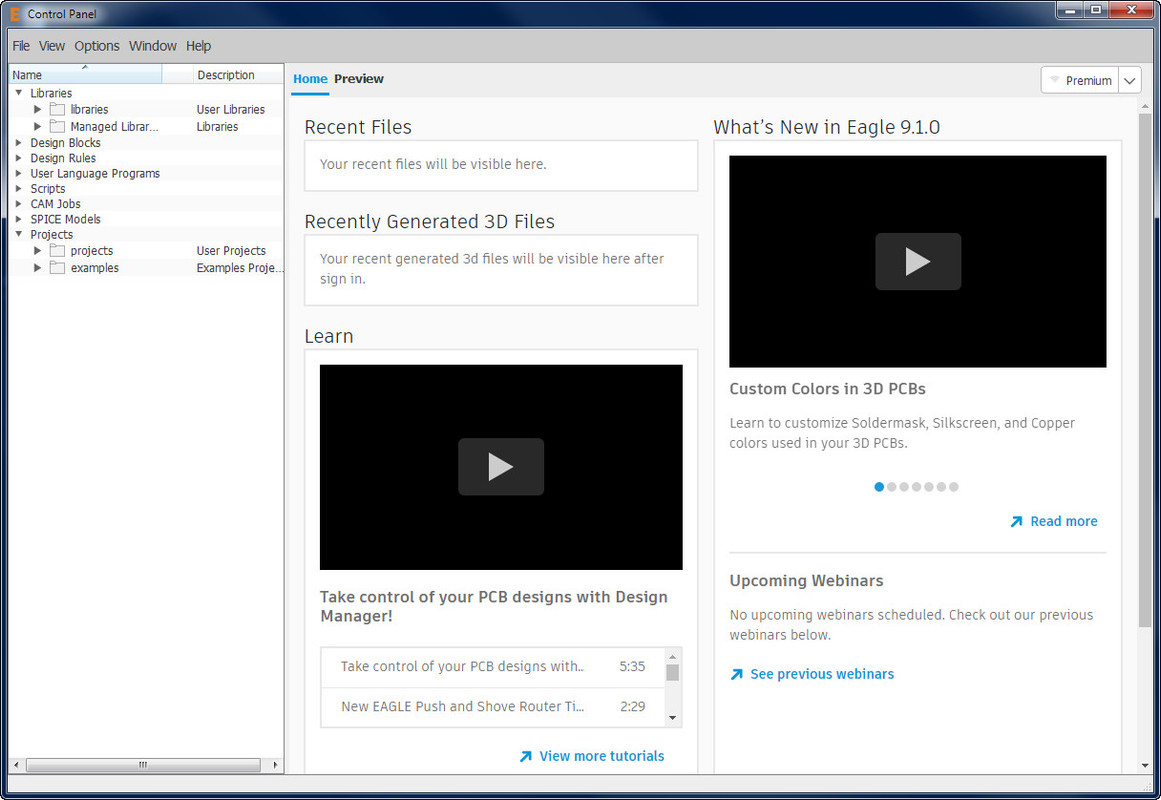Collapse the Libraries tree node
The width and height of the screenshot is (1161, 800).
[x=19, y=93]
